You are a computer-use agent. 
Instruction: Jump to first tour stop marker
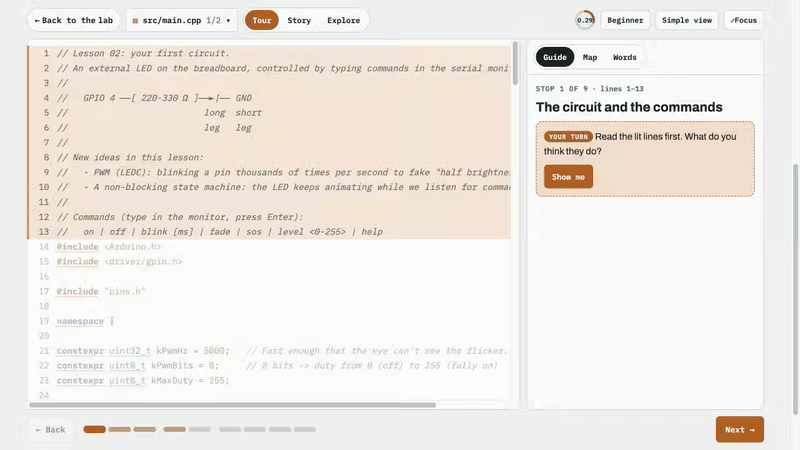(94, 430)
